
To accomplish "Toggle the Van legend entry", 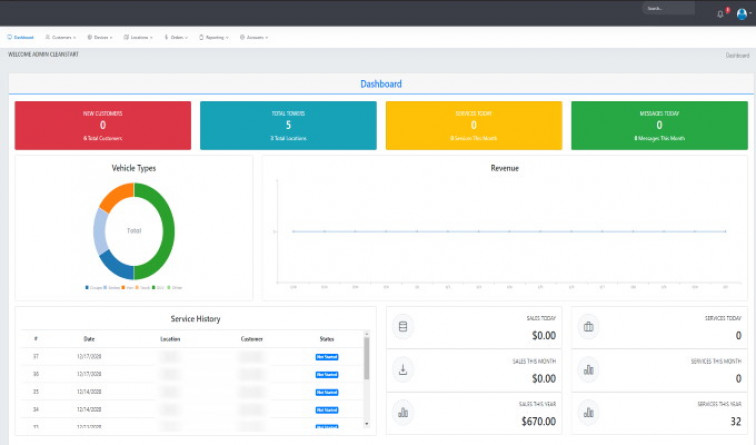I will (x=128, y=287).
